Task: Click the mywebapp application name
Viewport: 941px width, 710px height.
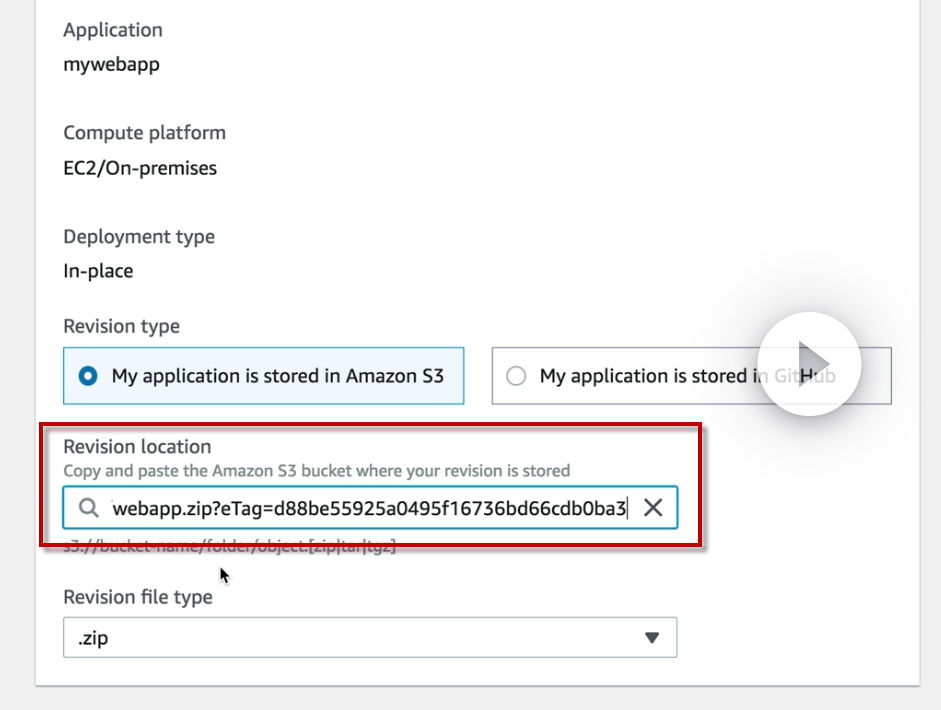Action: pyautogui.click(x=111, y=65)
